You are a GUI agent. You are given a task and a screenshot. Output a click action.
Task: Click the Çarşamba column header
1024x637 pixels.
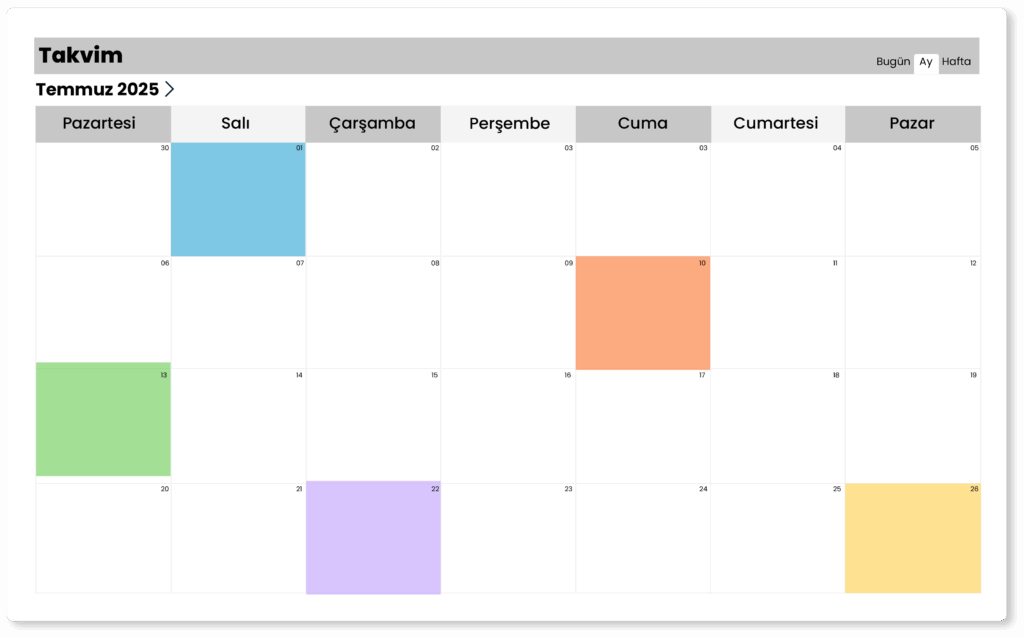point(373,124)
